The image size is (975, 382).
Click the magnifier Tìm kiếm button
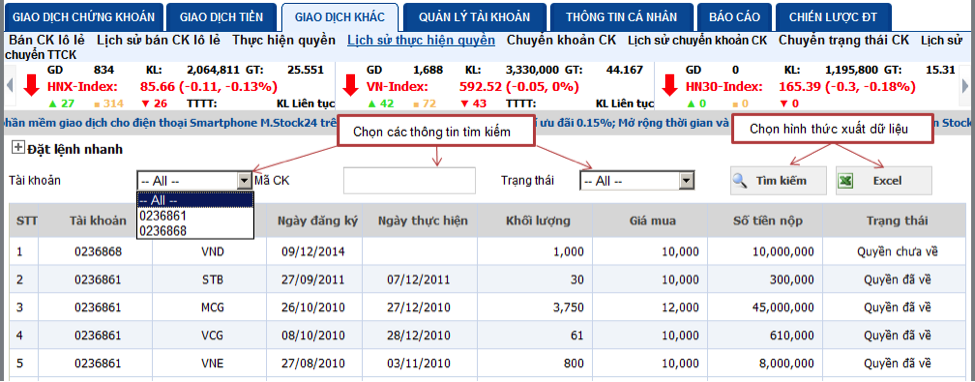[778, 180]
